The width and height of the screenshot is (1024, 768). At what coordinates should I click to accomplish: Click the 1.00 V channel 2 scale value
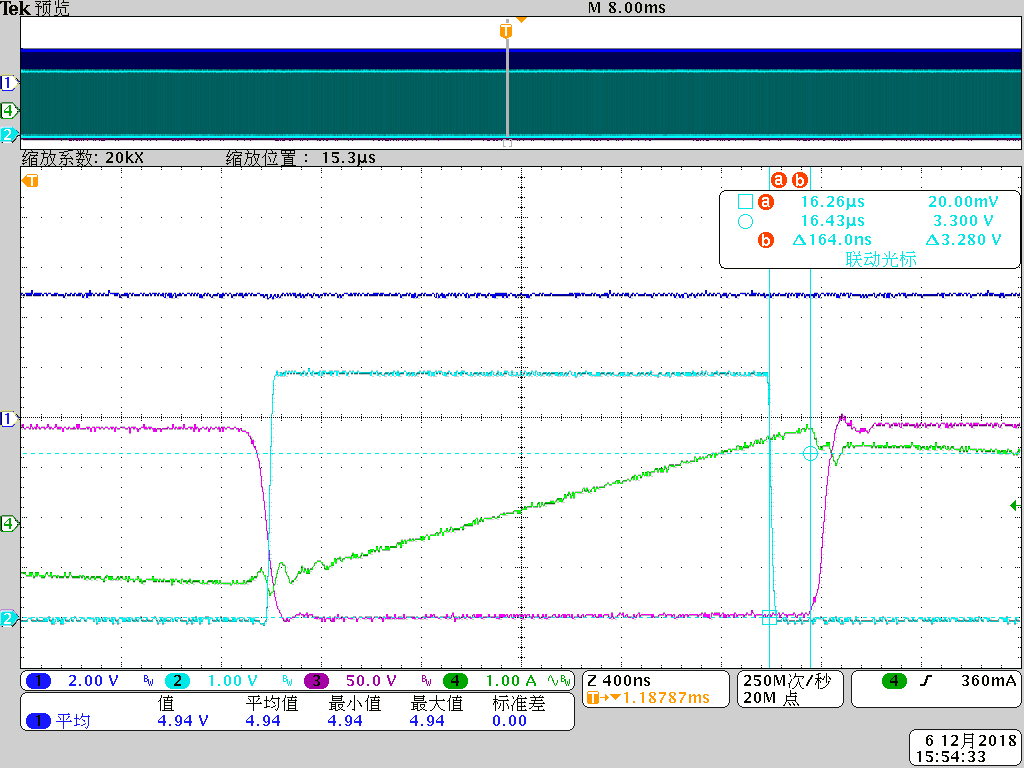[x=232, y=681]
